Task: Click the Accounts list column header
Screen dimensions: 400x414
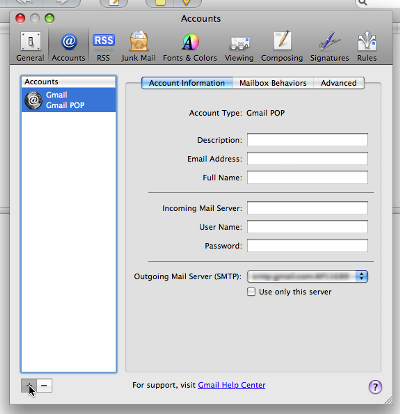Action: pyautogui.click(x=69, y=82)
